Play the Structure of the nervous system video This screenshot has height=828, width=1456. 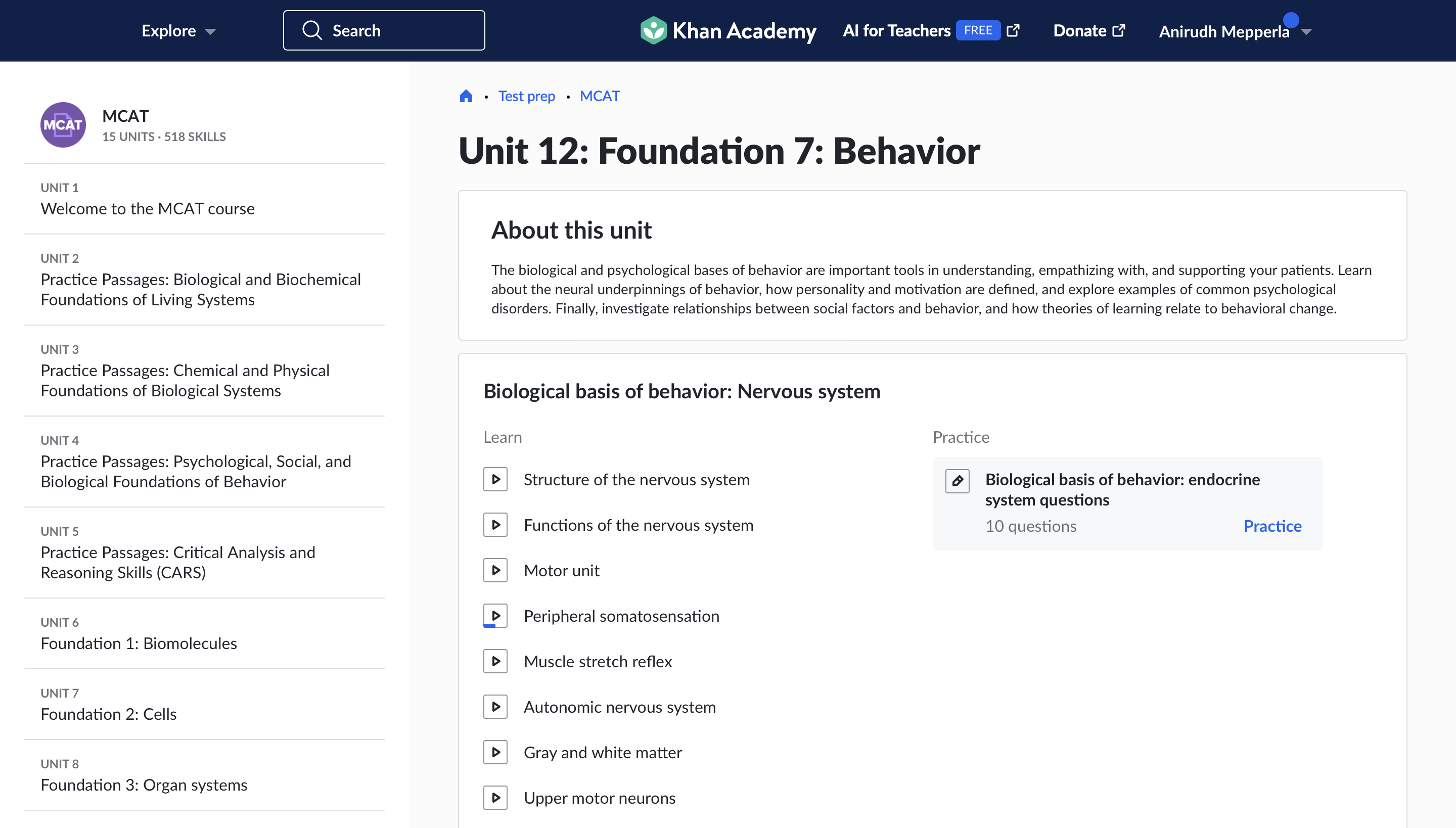coord(495,479)
